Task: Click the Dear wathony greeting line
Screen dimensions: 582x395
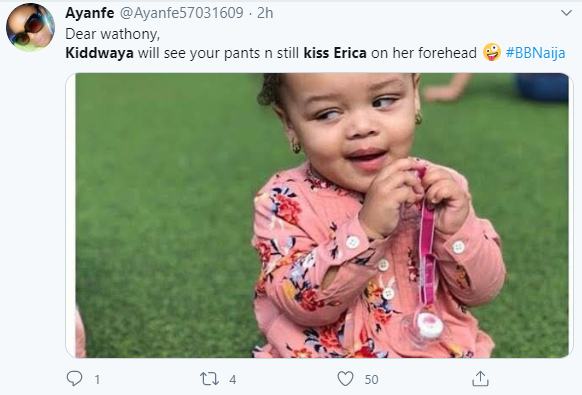Action: (x=112, y=34)
